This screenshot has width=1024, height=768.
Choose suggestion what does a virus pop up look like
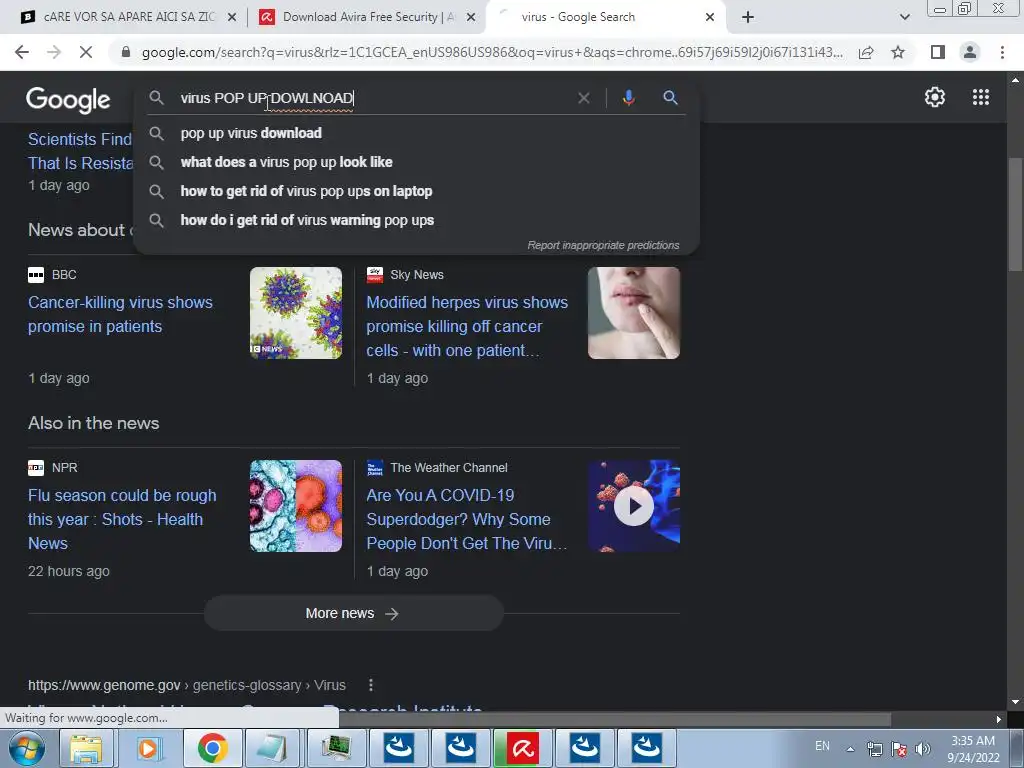[x=416, y=162]
